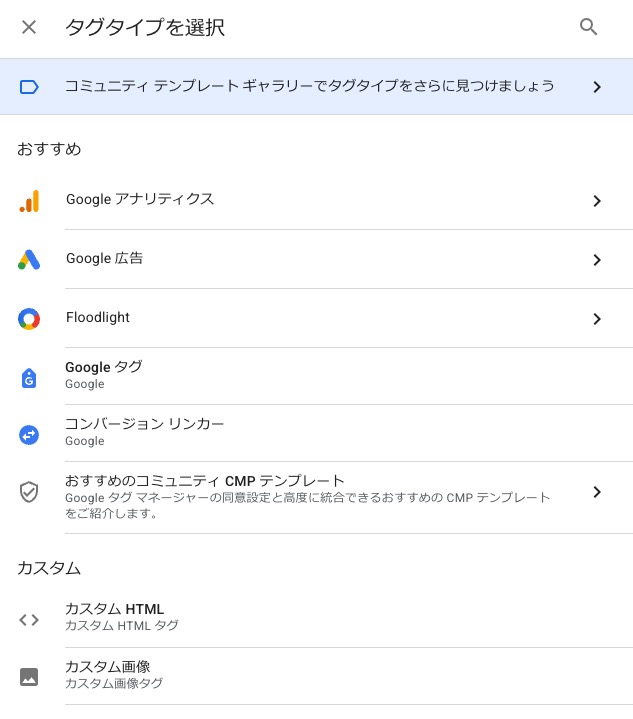
Task: Click the Google Analytics bar chart icon
Action: [29, 201]
